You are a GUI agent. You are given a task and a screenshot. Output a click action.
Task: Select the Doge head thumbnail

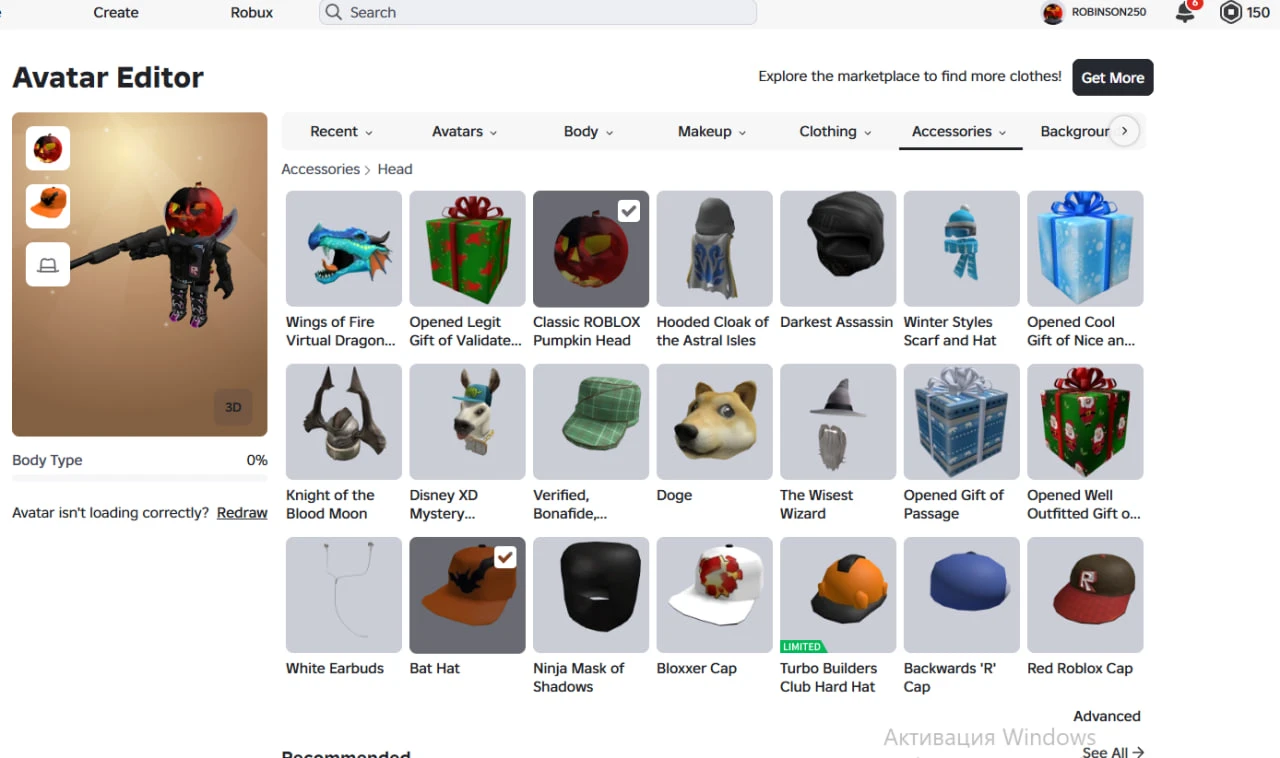(x=714, y=422)
